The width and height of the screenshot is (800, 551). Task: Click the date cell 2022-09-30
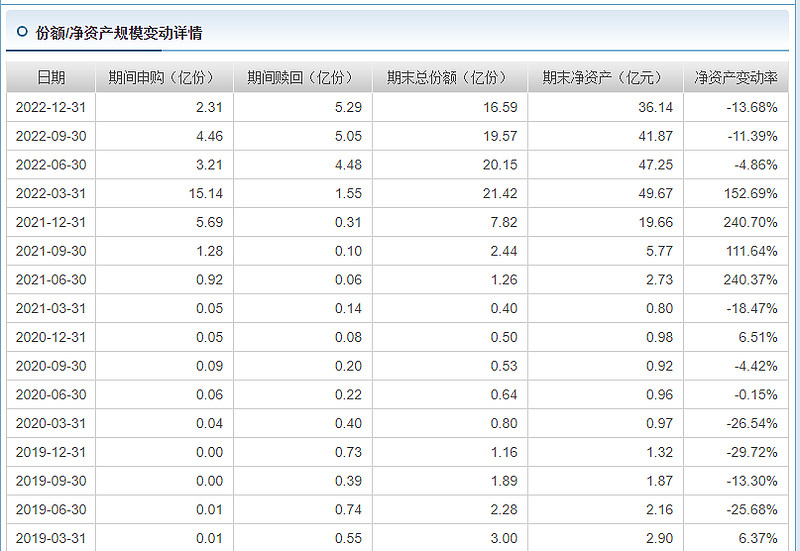point(51,136)
